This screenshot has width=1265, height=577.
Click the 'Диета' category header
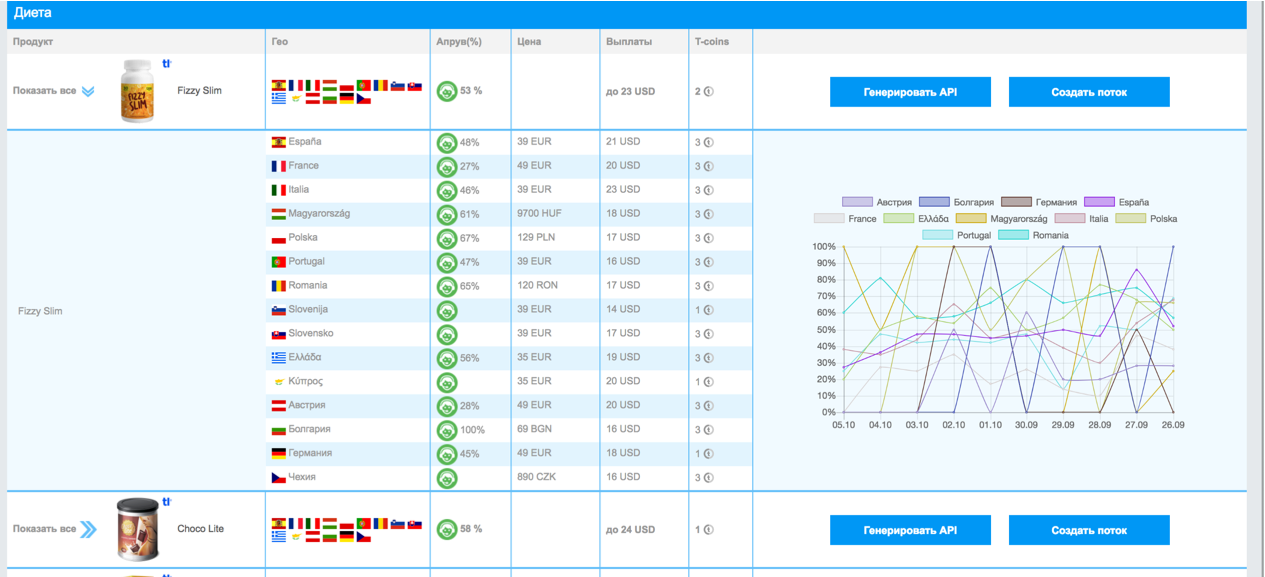click(32, 14)
